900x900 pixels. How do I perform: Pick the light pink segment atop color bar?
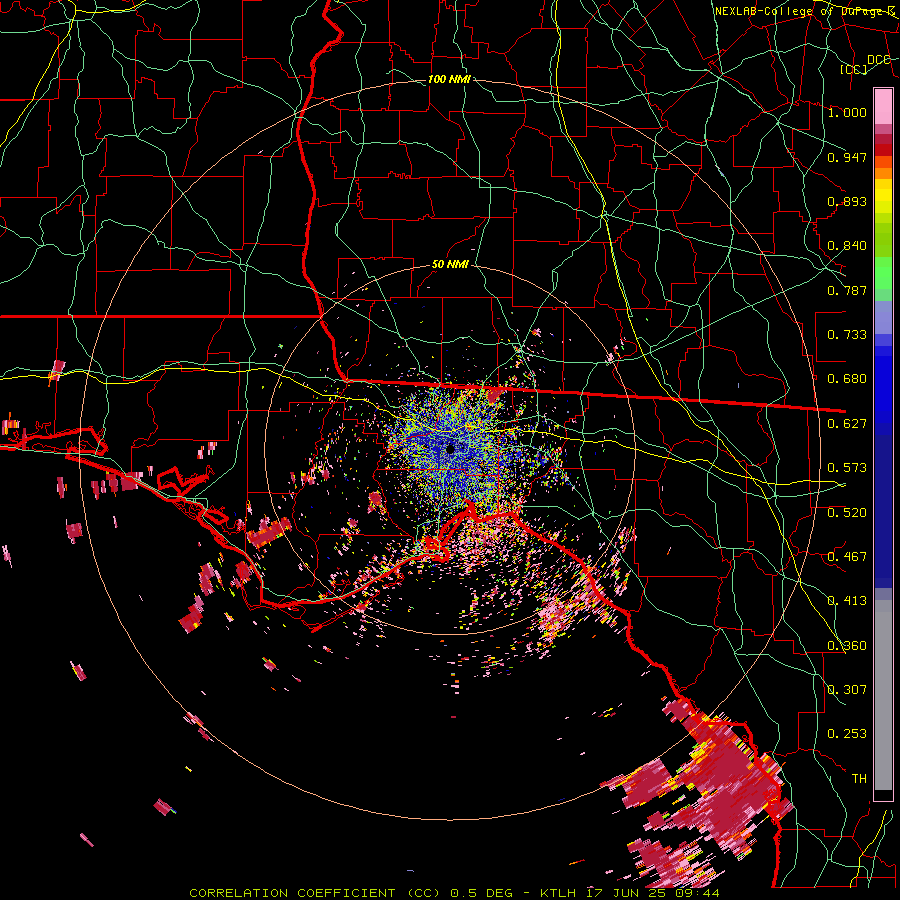[883, 106]
